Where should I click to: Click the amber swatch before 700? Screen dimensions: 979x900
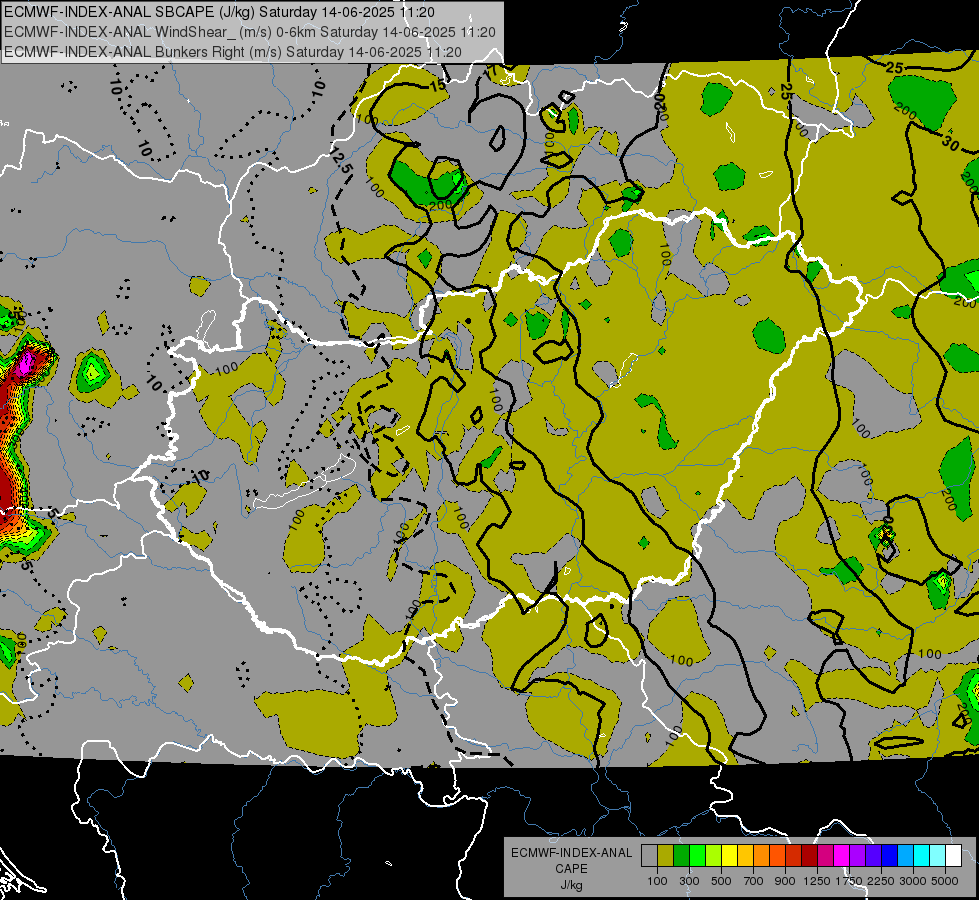coord(745,856)
